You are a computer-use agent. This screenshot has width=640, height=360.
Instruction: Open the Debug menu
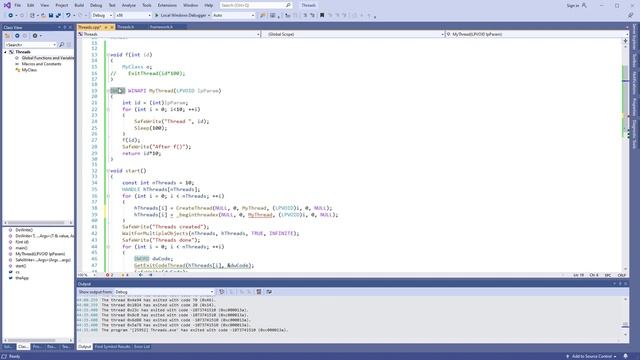click(96, 5)
